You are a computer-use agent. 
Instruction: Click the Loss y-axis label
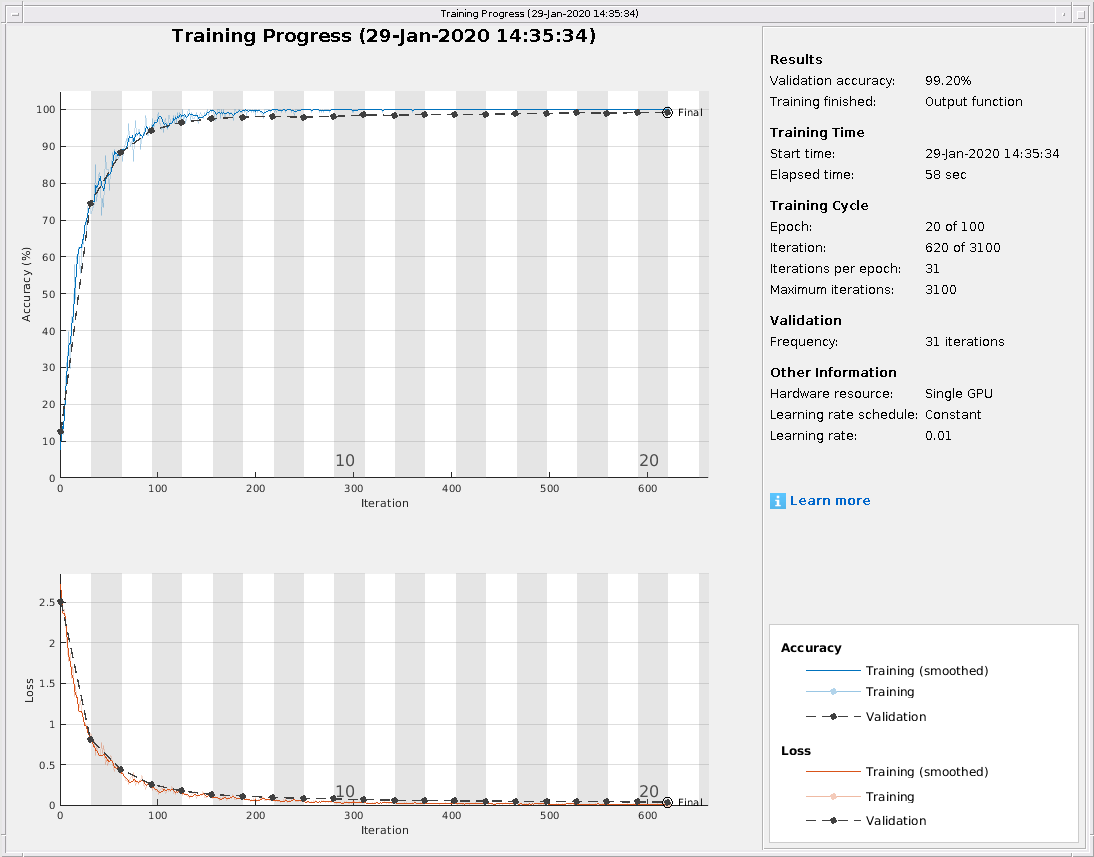click(29, 690)
